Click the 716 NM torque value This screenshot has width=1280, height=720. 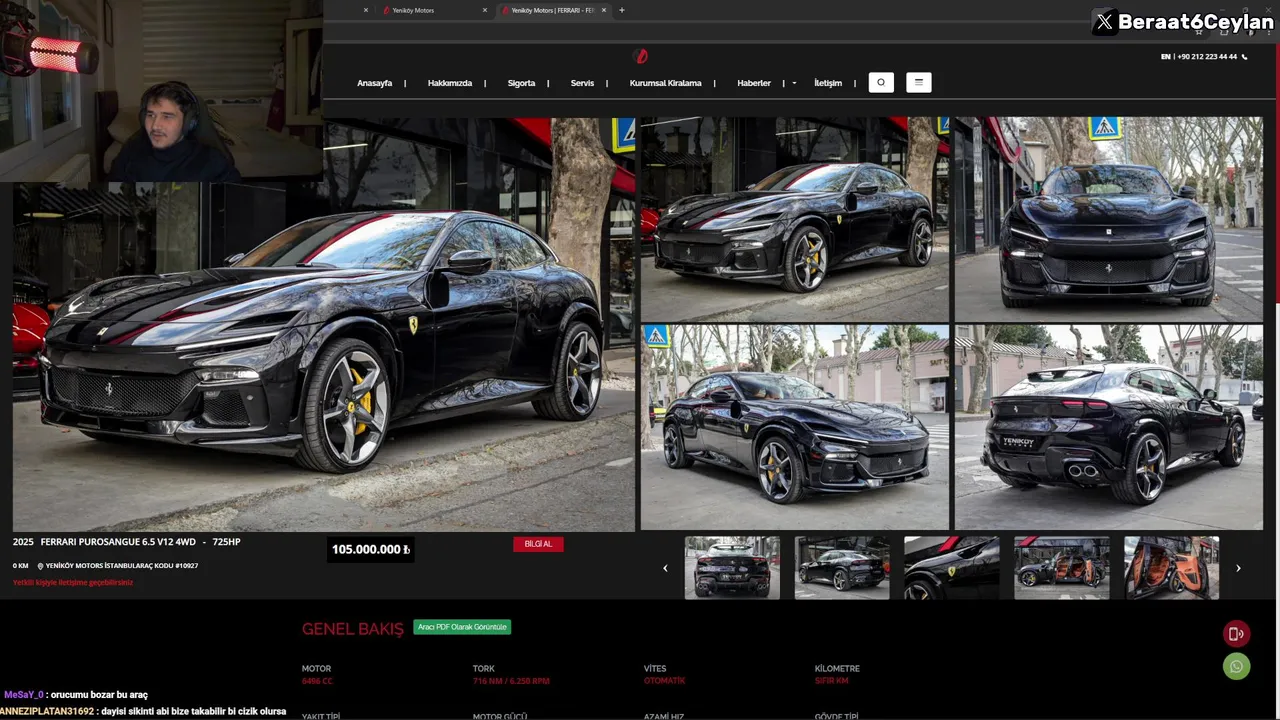pyautogui.click(x=511, y=681)
